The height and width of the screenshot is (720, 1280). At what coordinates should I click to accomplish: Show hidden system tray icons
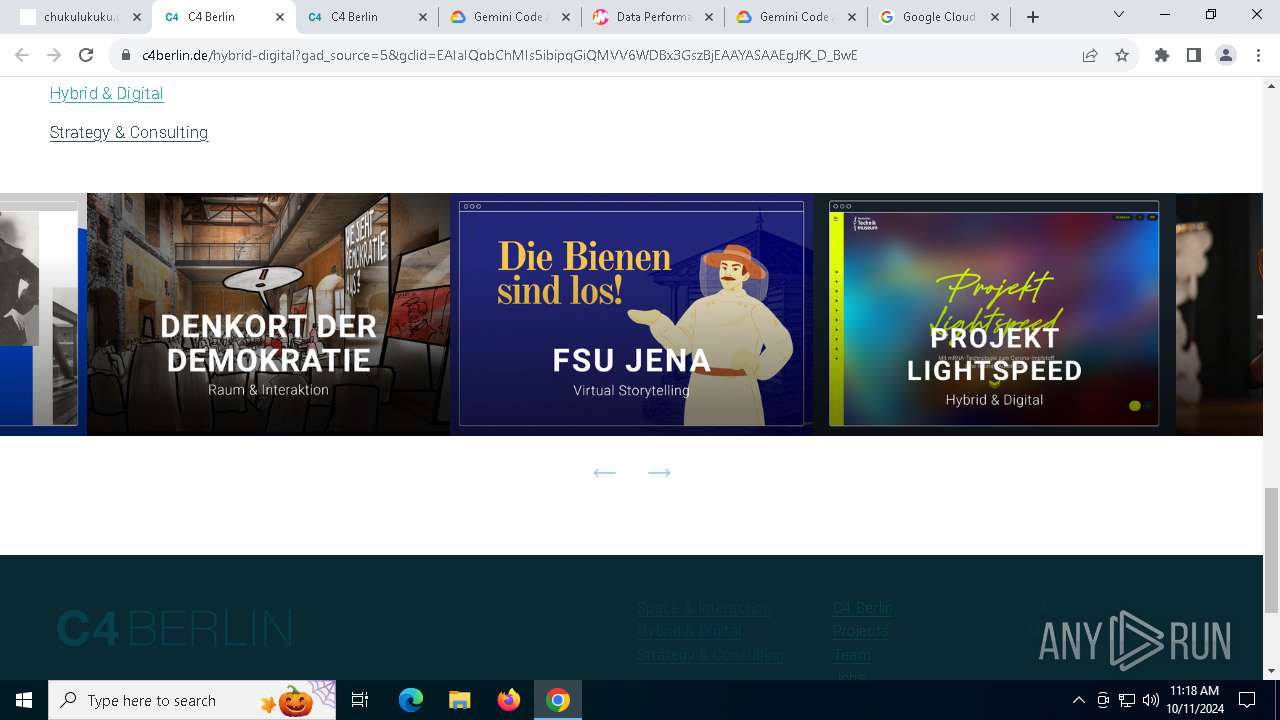pos(1079,700)
